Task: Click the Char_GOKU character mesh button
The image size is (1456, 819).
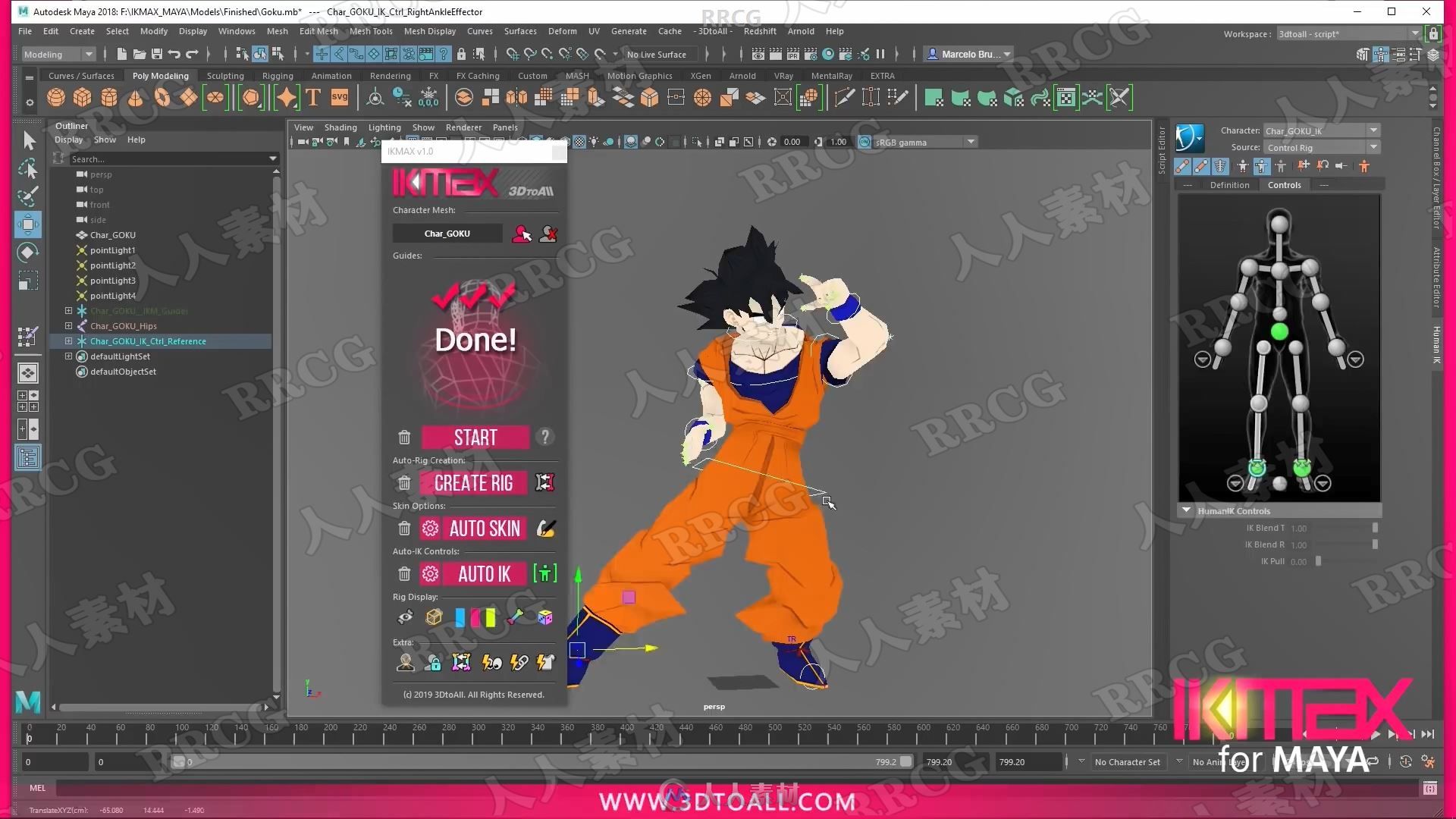Action: (447, 234)
